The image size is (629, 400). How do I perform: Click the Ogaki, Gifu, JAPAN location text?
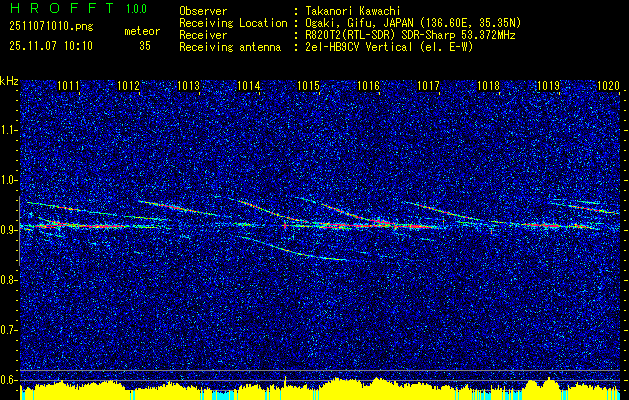click(x=414, y=23)
